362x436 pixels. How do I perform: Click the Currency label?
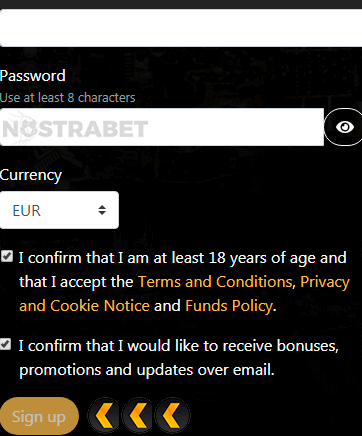point(31,175)
